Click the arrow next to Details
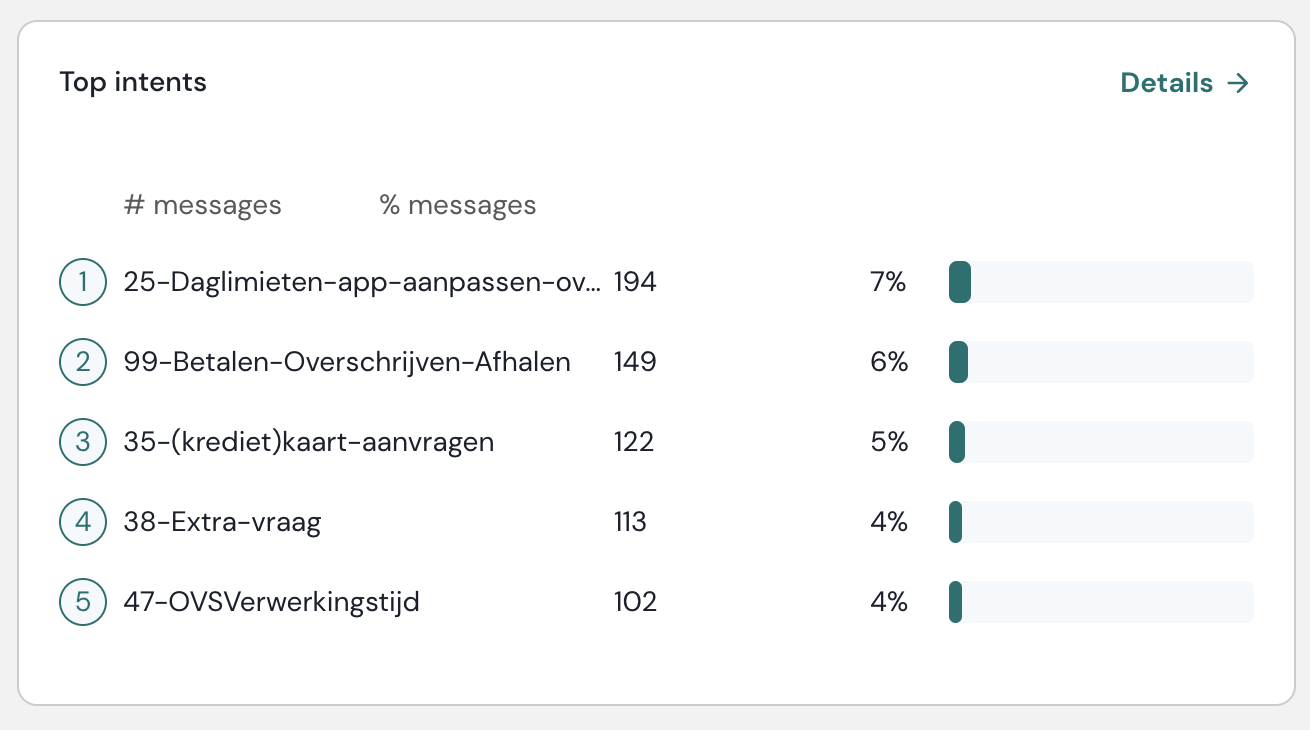Viewport: 1310px width, 730px height. coord(1238,83)
